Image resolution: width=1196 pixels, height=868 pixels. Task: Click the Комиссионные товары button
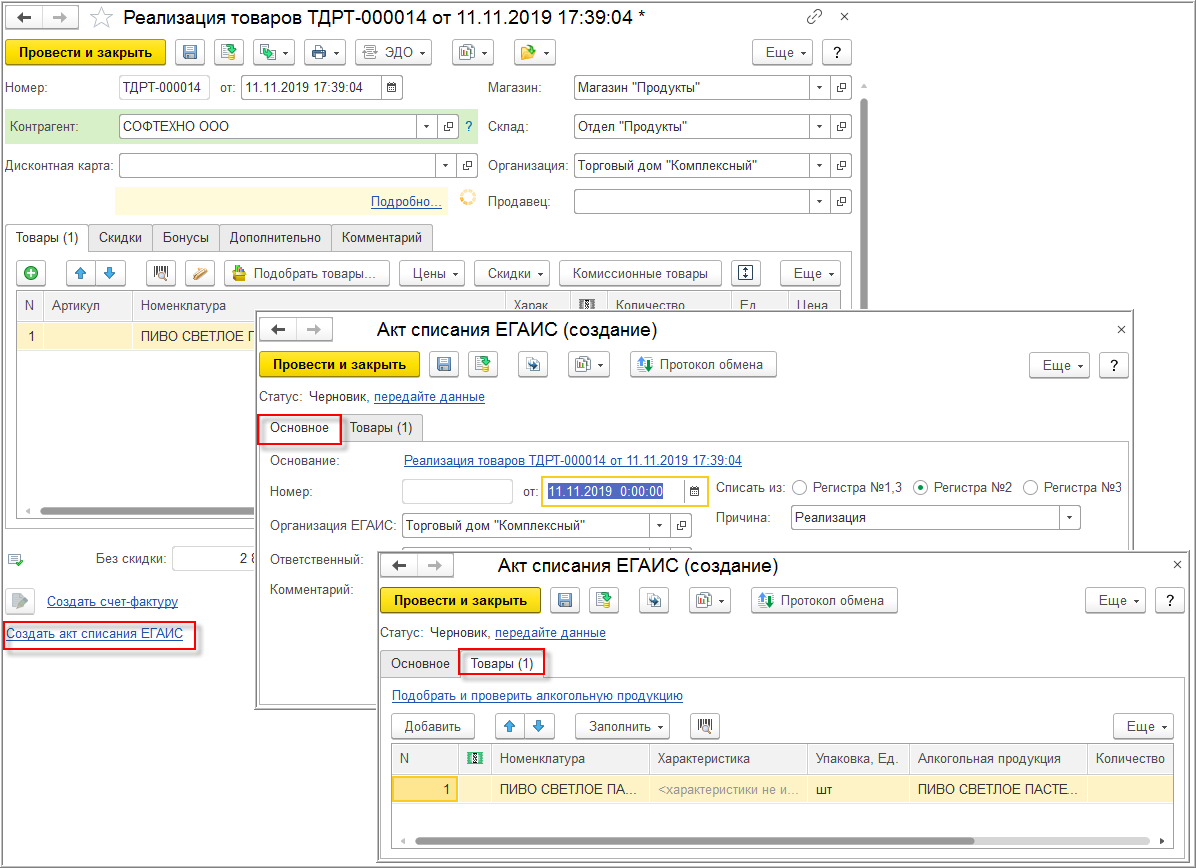[x=640, y=273]
